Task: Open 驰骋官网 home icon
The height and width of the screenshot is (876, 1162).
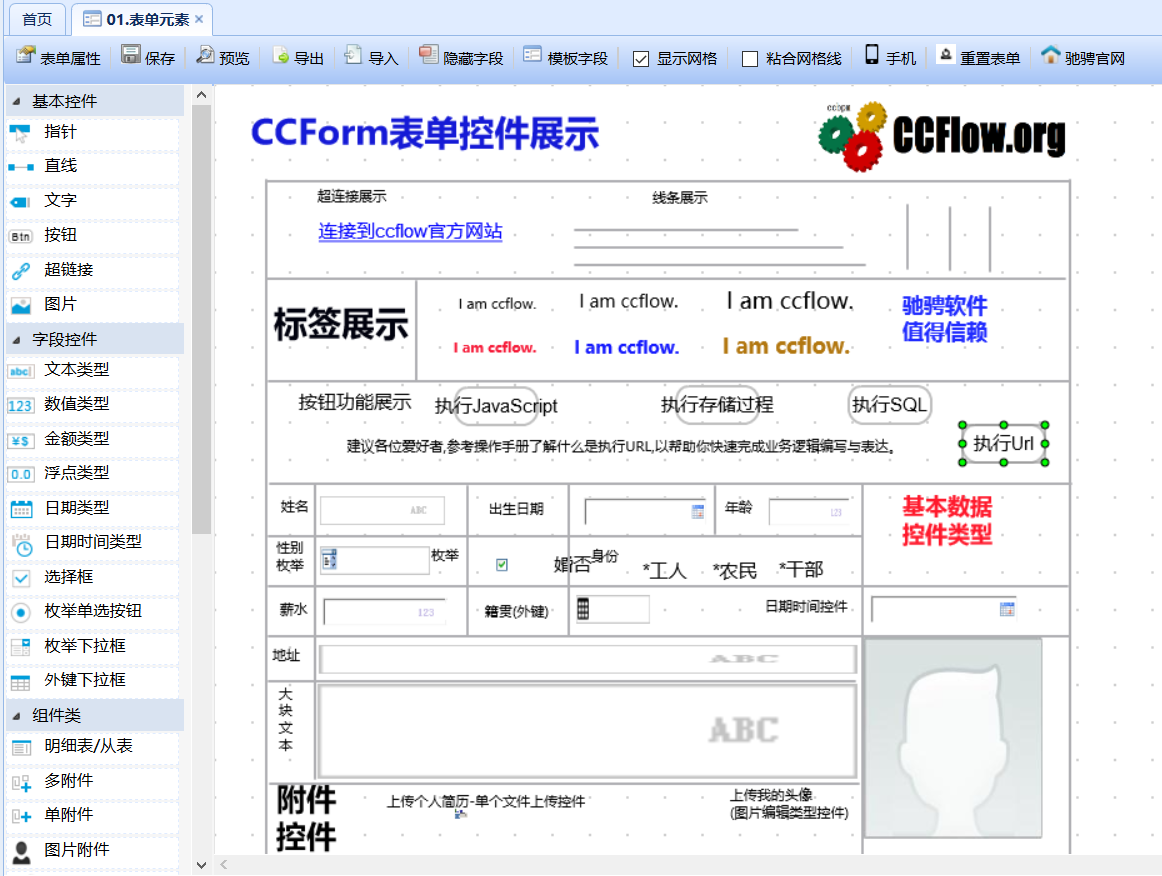Action: coord(1051,56)
